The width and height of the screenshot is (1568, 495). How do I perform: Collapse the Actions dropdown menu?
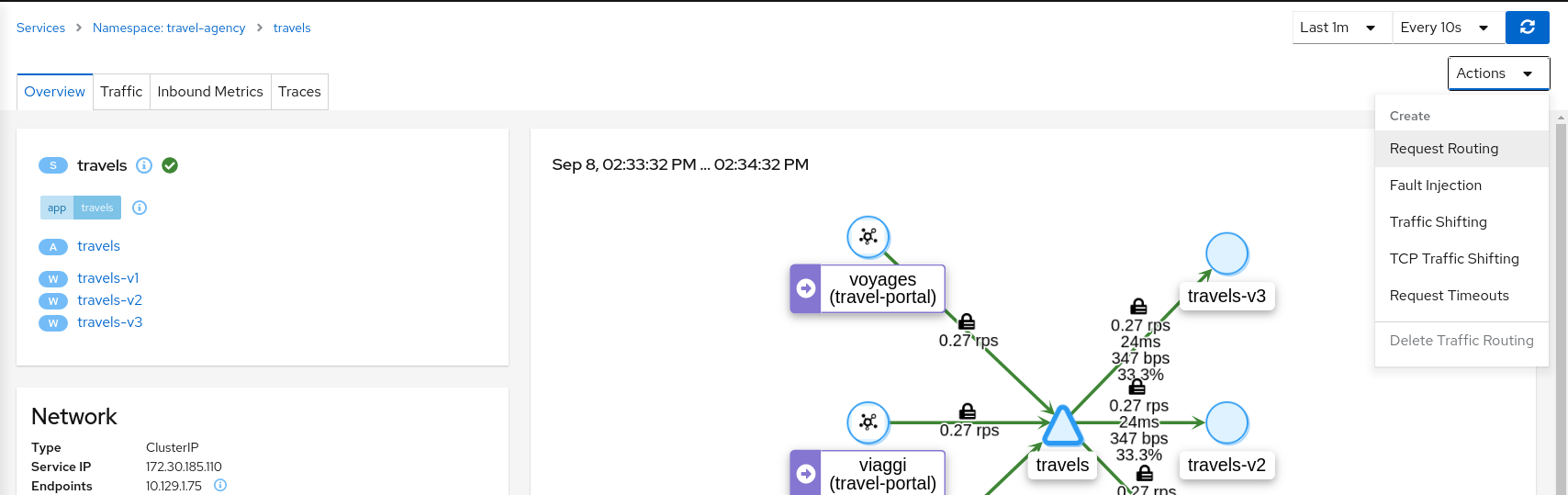coord(1497,73)
